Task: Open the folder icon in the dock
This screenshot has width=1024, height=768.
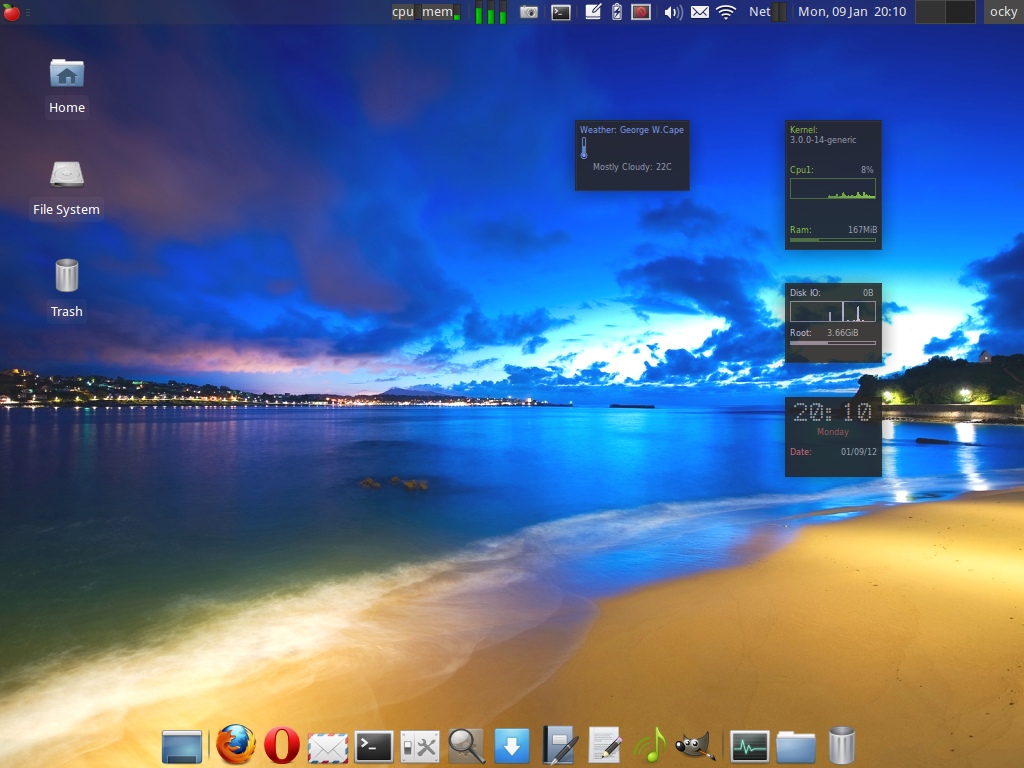Action: click(795, 747)
